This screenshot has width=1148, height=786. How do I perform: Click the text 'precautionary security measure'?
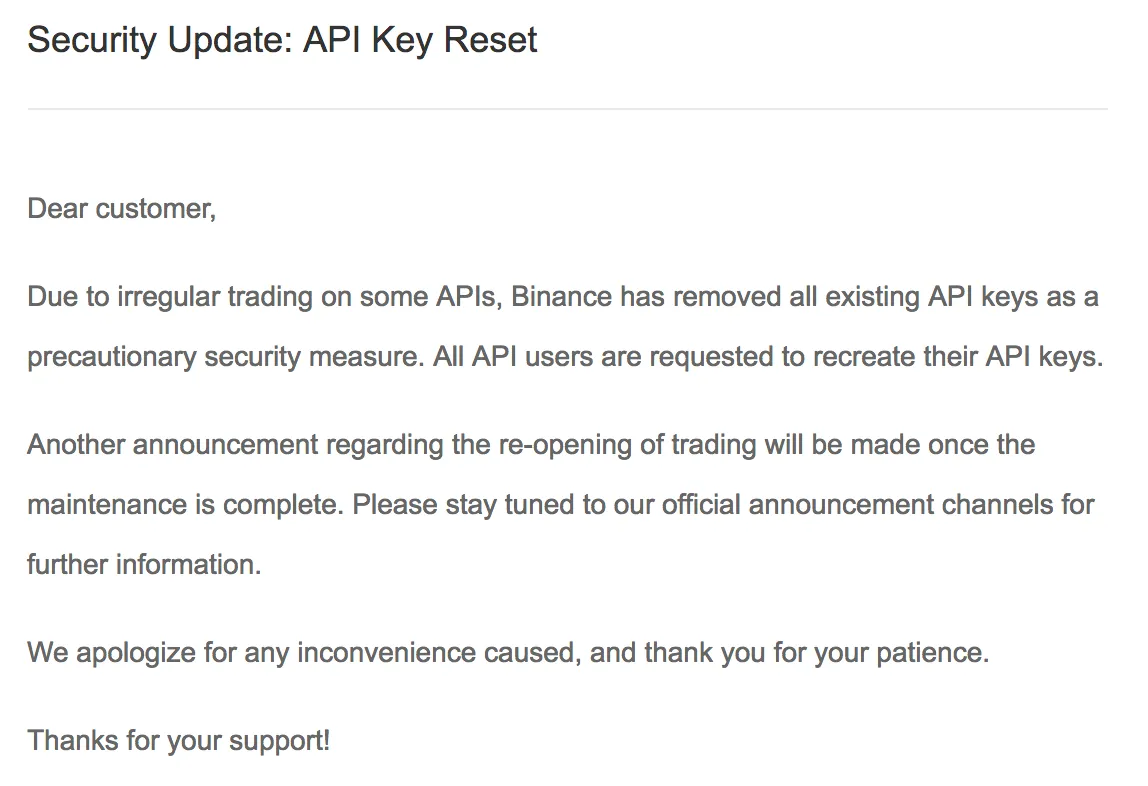pyautogui.click(x=223, y=357)
